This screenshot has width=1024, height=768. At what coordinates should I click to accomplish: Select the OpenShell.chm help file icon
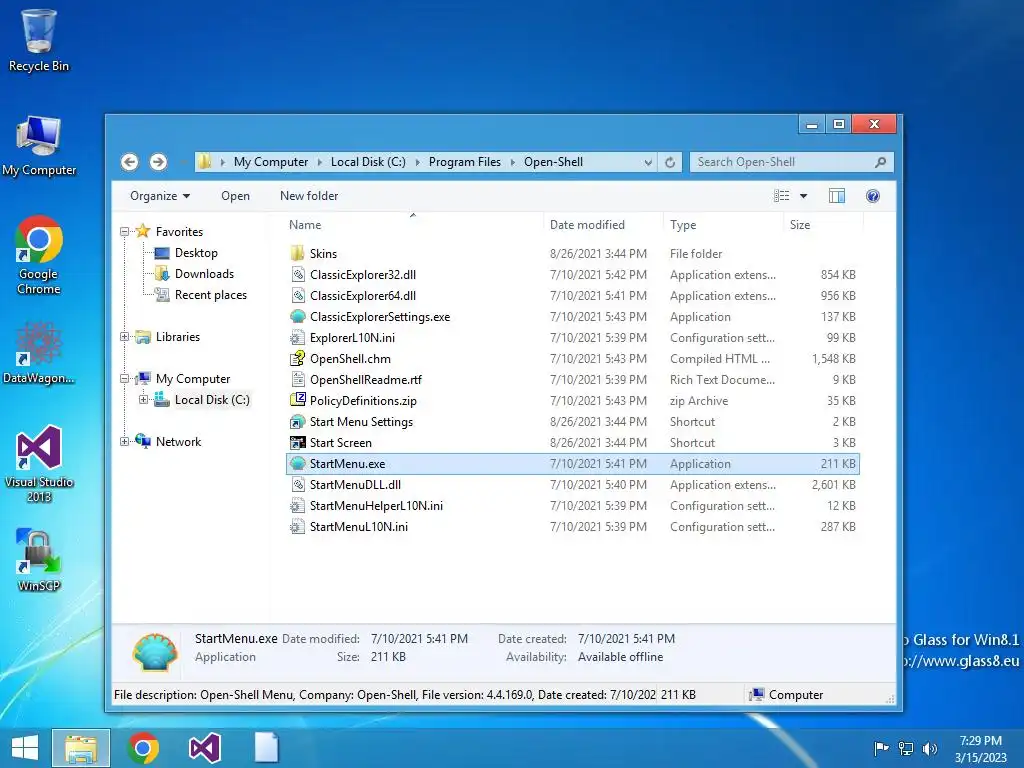tap(297, 359)
